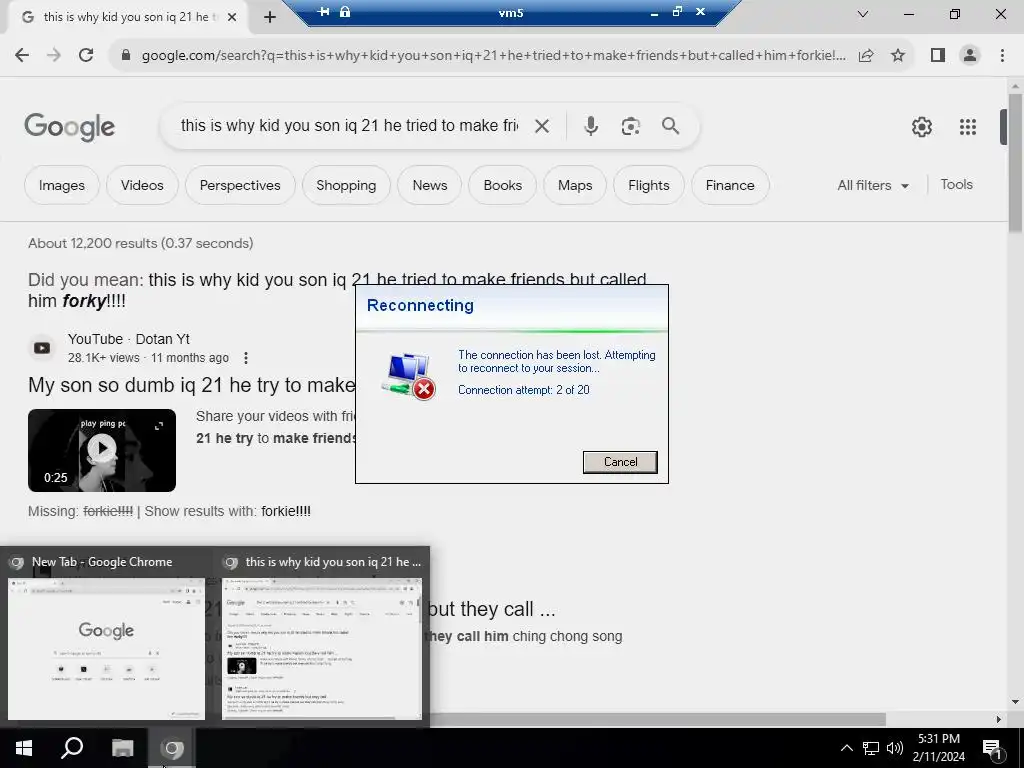Open Google quick settings gear
Screen dimensions: 1024x768
point(921,127)
